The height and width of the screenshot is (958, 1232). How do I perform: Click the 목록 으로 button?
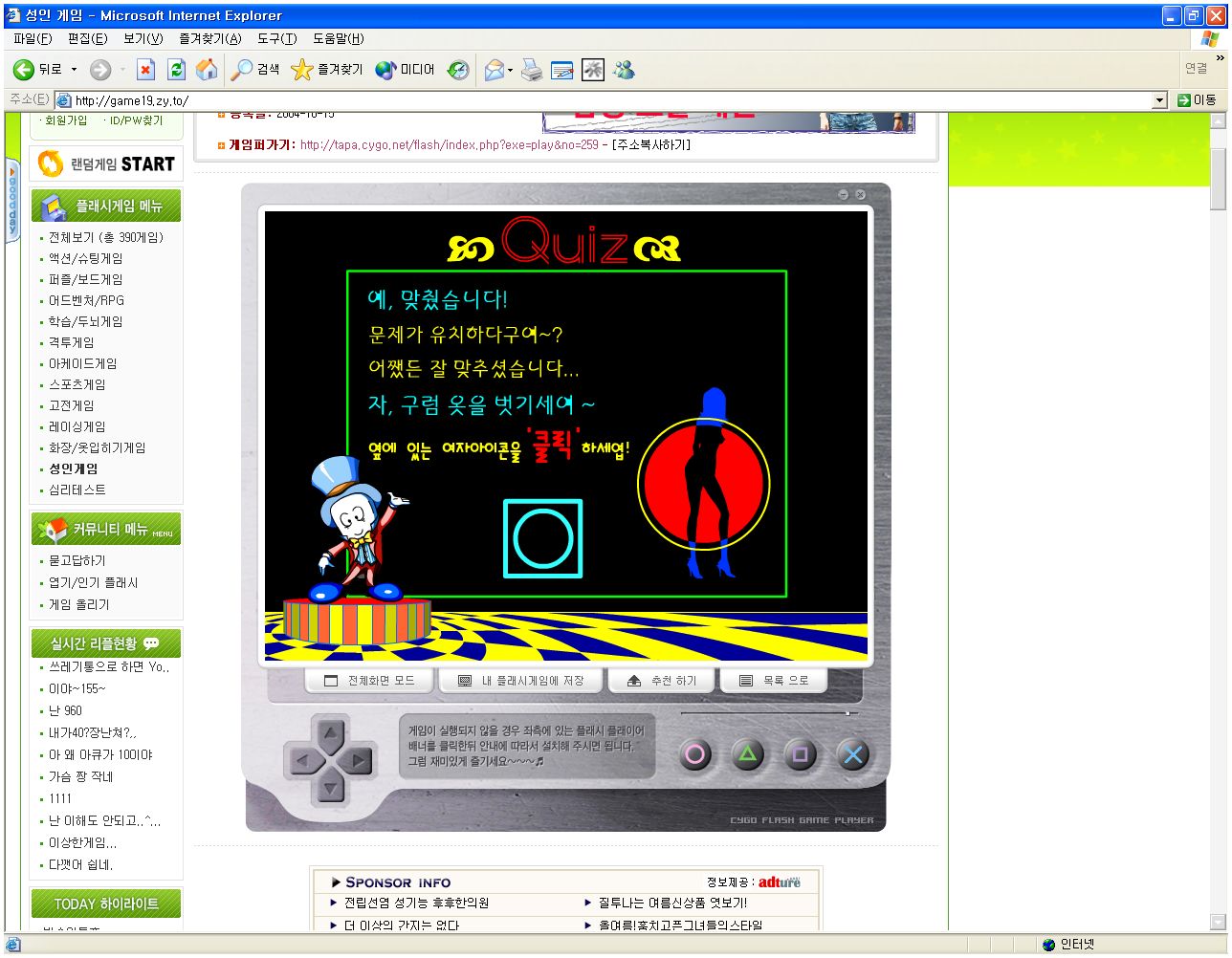(774, 681)
